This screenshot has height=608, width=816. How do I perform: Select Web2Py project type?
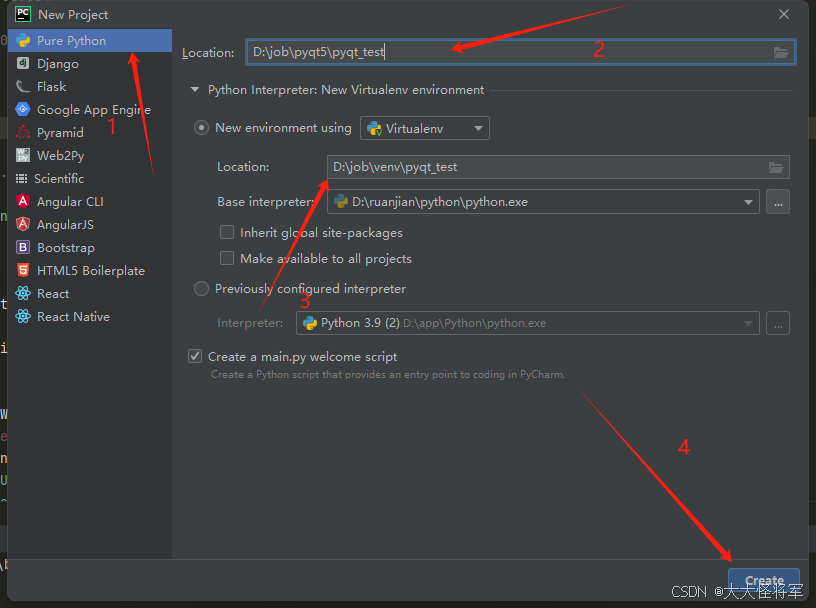click(90, 155)
